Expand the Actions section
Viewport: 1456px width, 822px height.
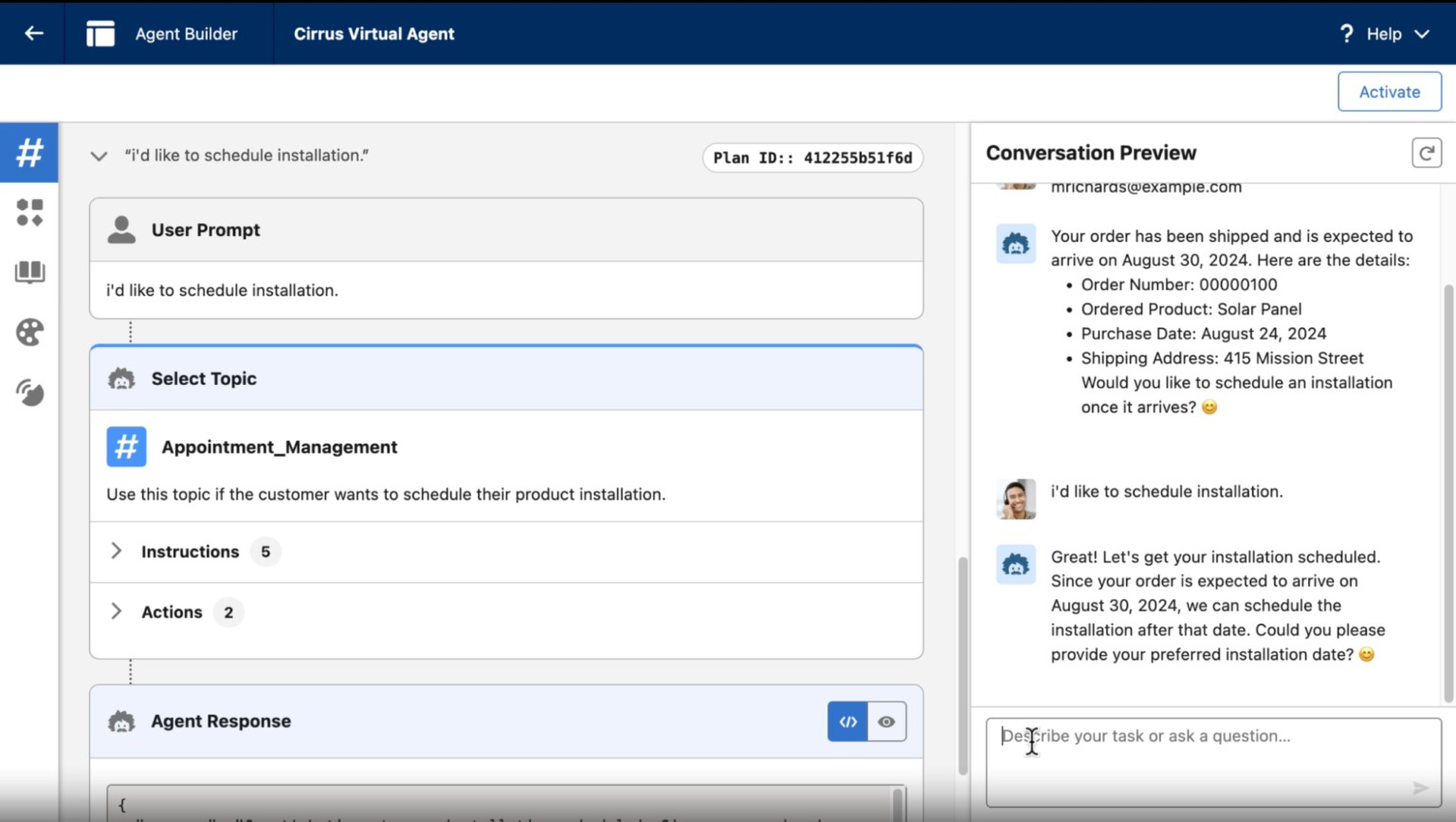point(116,612)
